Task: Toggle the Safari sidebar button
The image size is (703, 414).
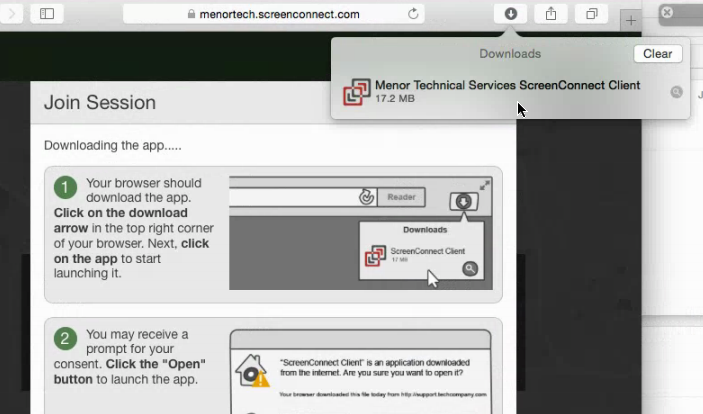Action: tap(47, 14)
